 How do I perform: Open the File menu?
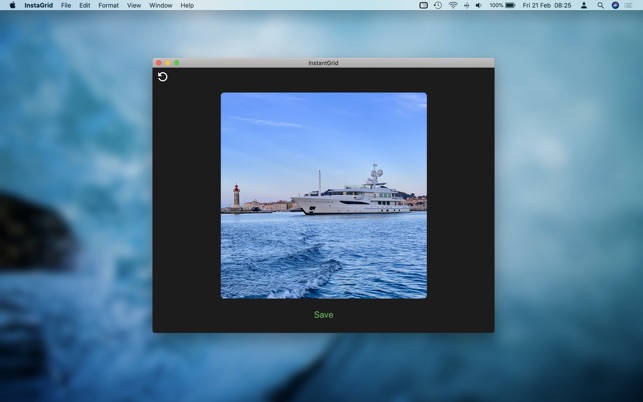click(66, 5)
